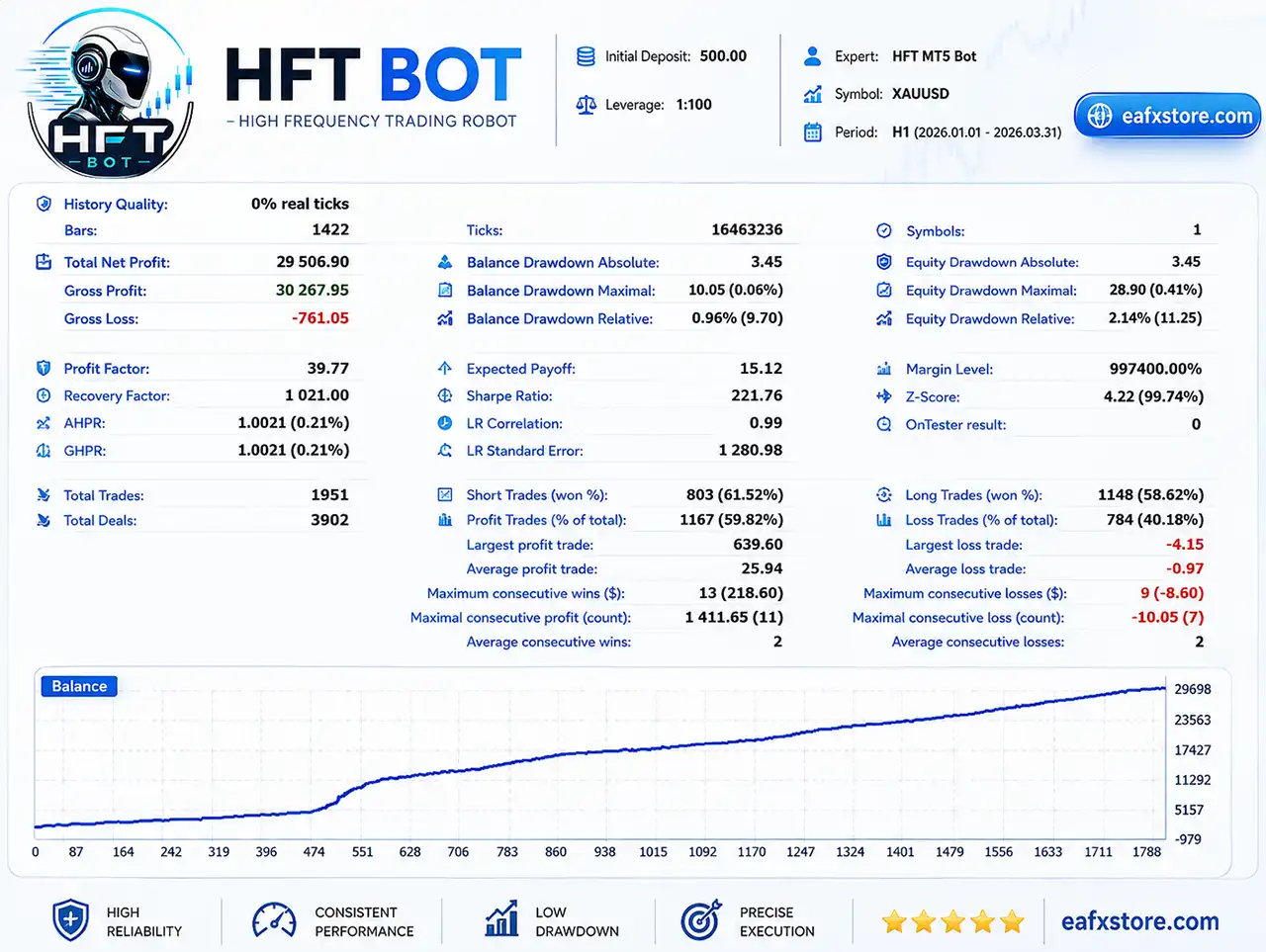Click the Recovery Factor icon
The height and width of the screenshot is (952, 1266).
coord(44,395)
